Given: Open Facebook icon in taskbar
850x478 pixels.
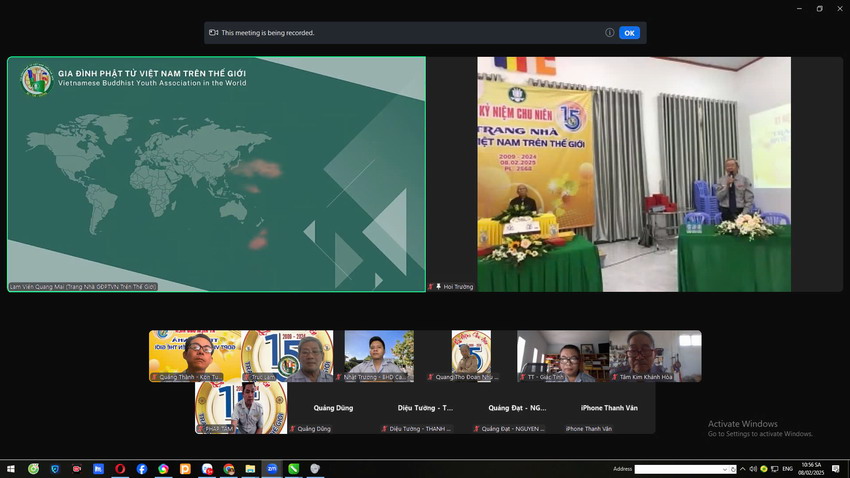Looking at the screenshot, I should (141, 469).
